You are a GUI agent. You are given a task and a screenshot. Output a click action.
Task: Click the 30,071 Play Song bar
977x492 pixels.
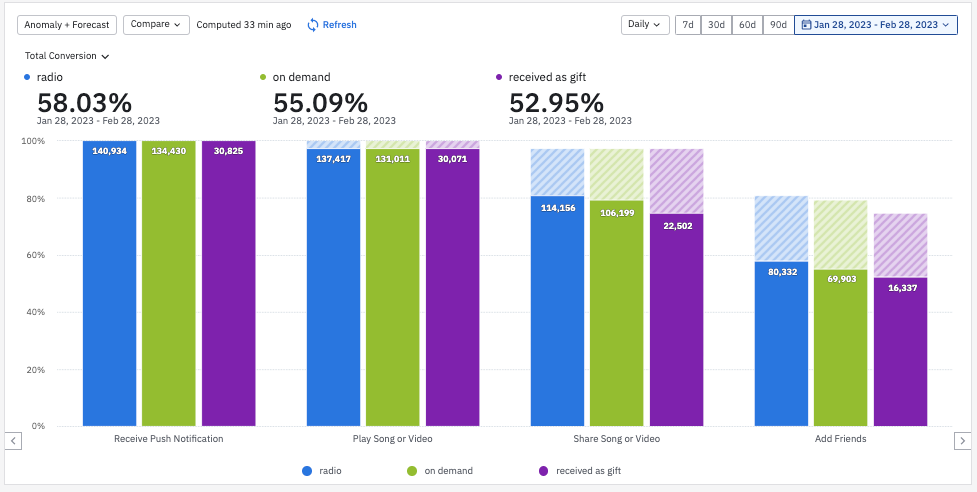pos(453,287)
